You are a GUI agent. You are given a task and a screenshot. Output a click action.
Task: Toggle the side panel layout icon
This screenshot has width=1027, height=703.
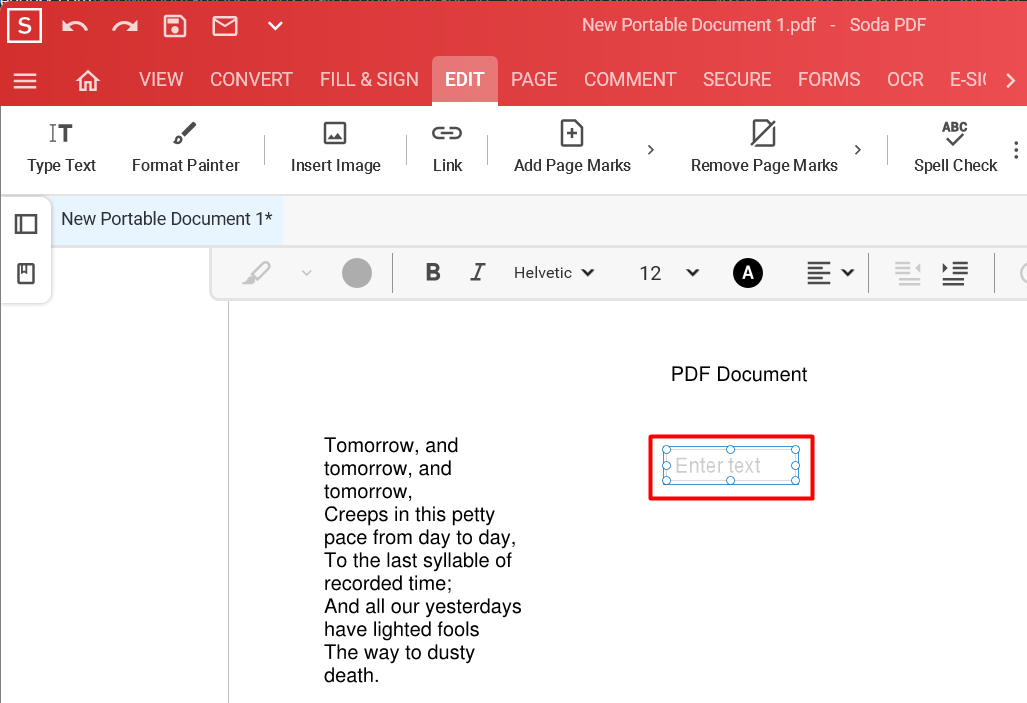[x=26, y=224]
